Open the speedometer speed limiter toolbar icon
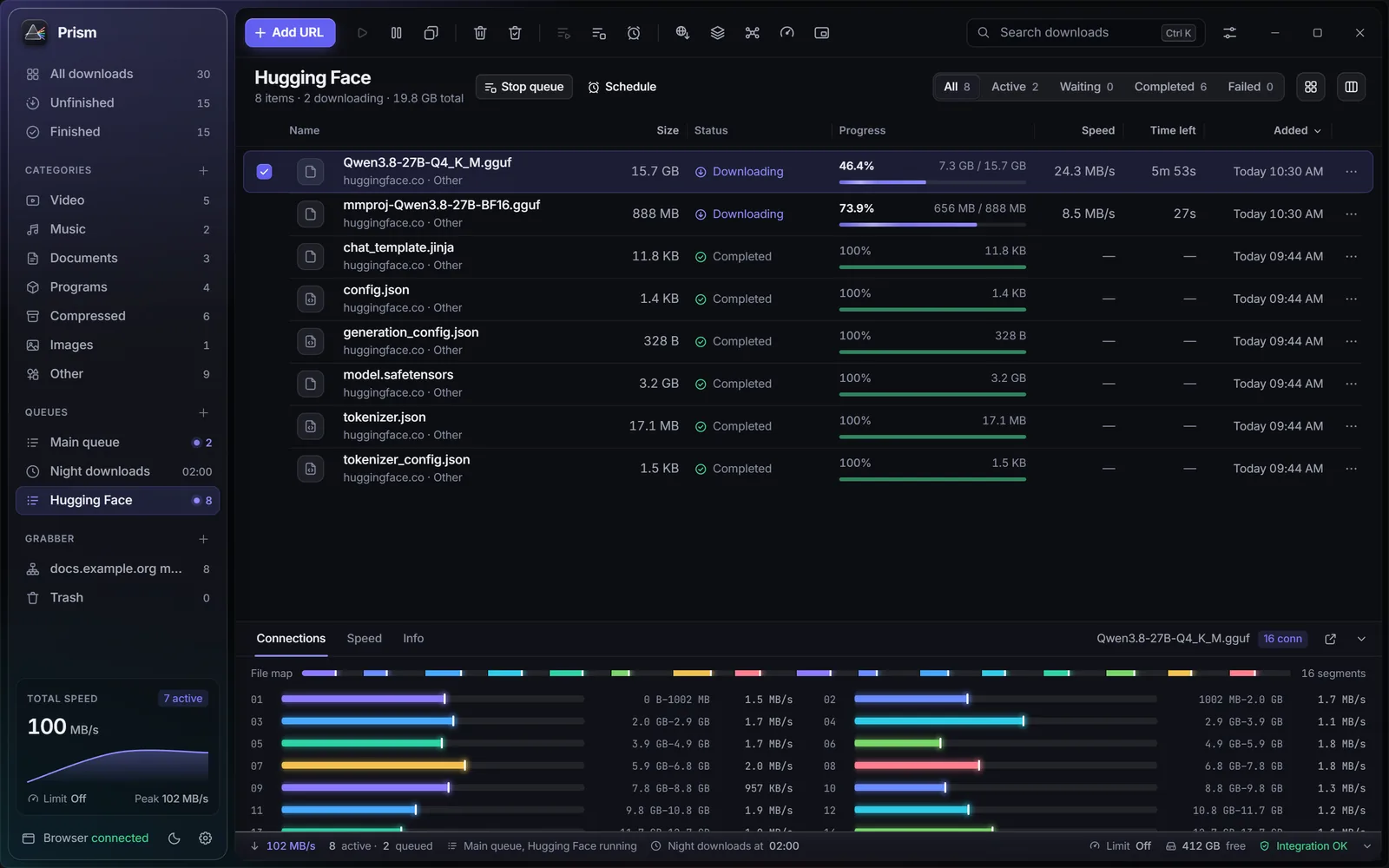The width and height of the screenshot is (1389, 868). 787,33
